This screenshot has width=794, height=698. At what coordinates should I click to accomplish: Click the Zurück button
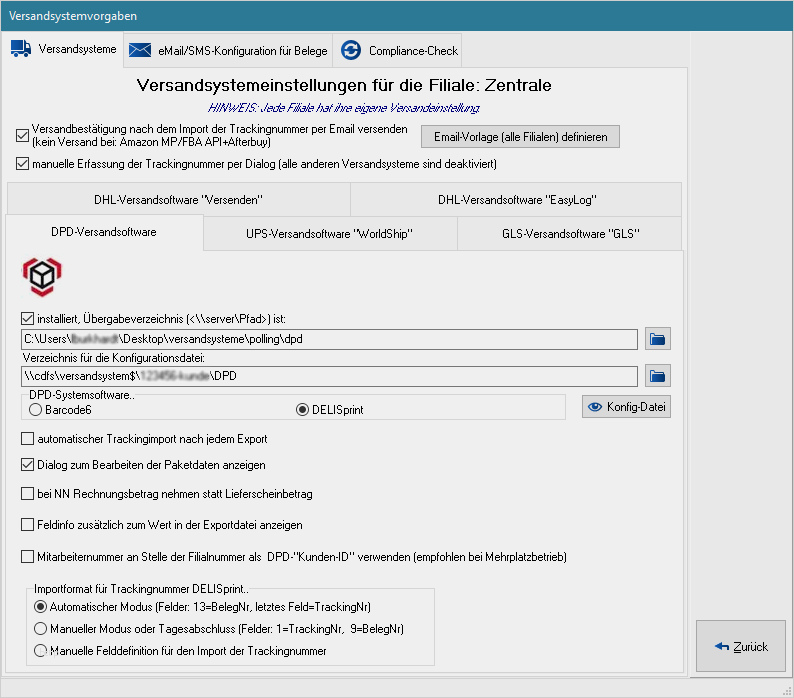click(741, 646)
